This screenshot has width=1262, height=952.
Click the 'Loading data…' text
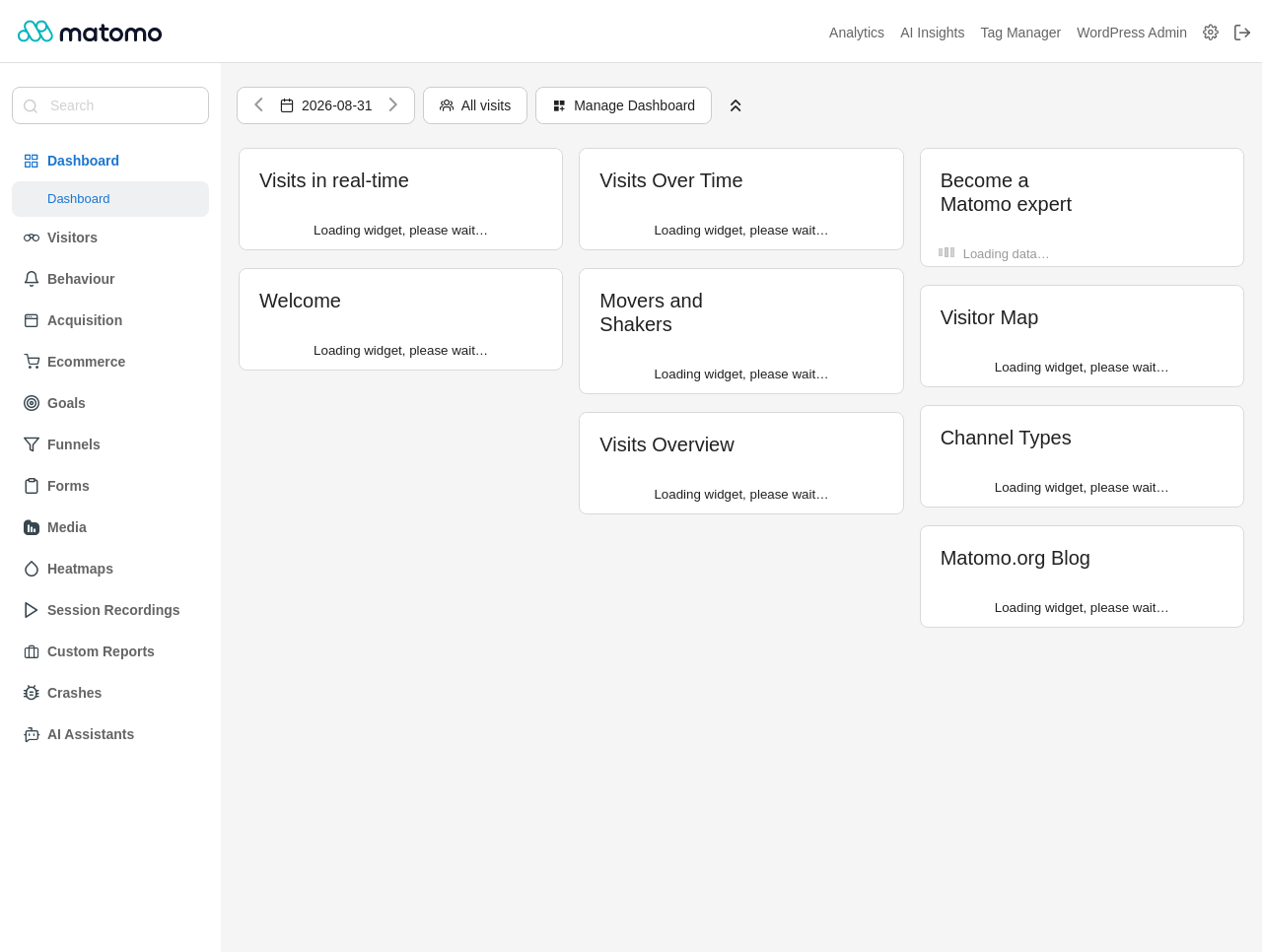pos(1006,254)
